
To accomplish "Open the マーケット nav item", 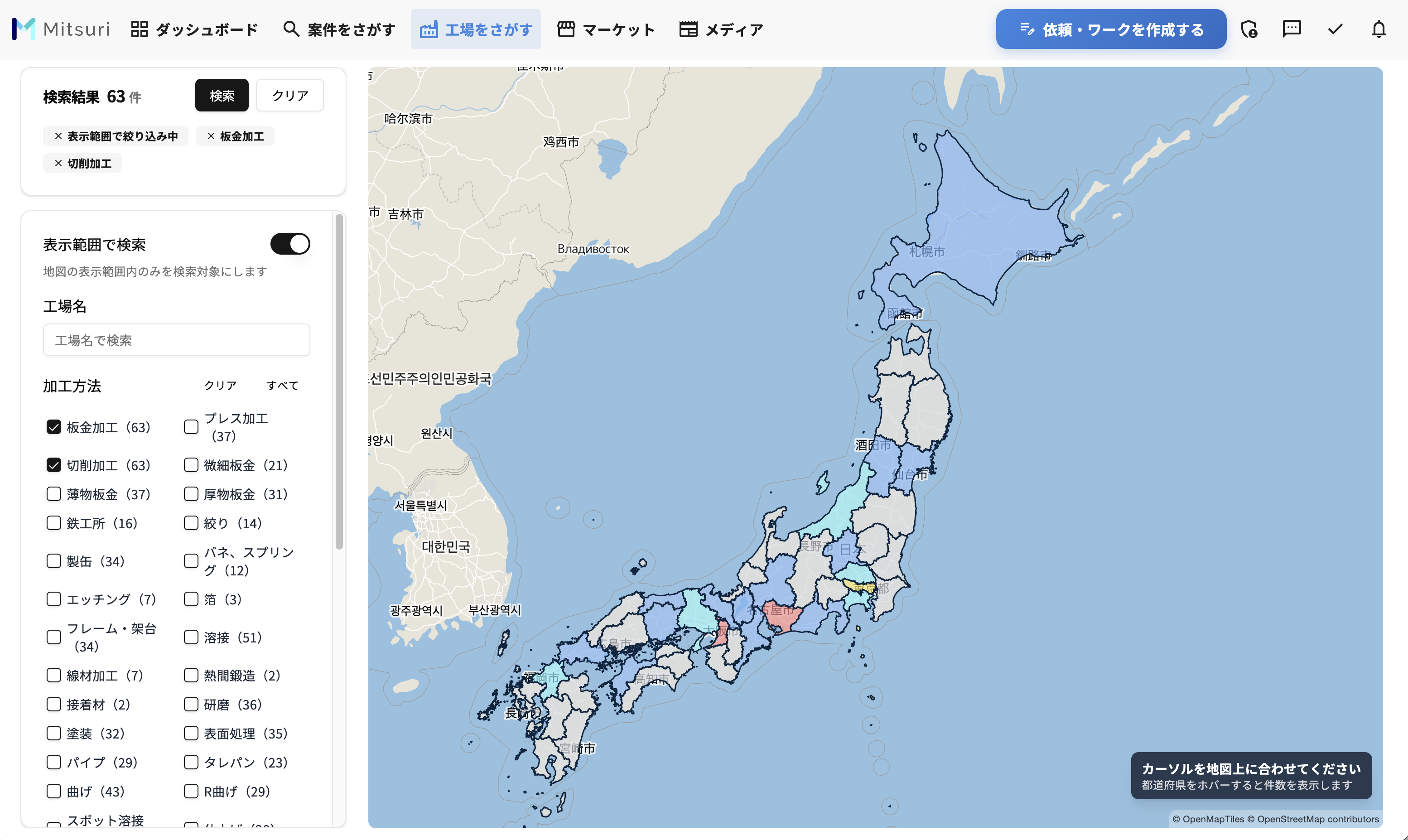I will pos(606,29).
